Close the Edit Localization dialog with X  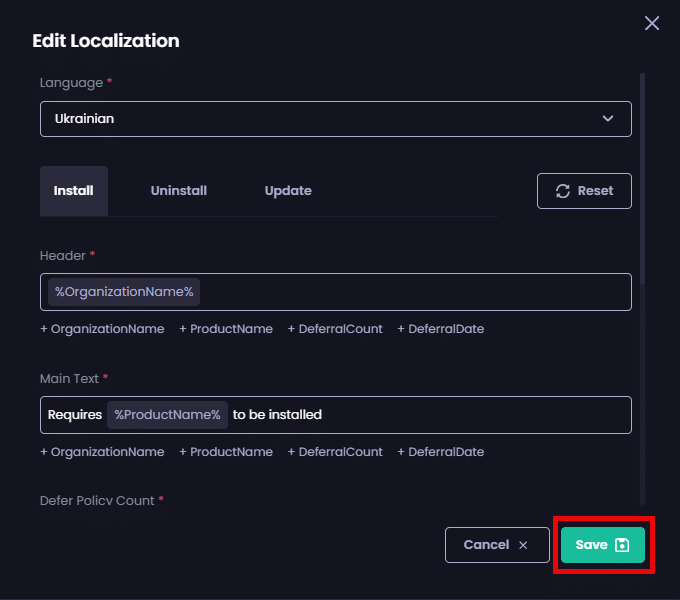[x=652, y=23]
